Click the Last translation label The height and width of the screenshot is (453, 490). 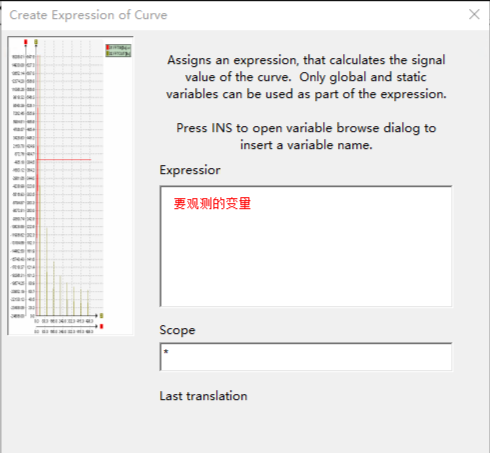point(203,396)
